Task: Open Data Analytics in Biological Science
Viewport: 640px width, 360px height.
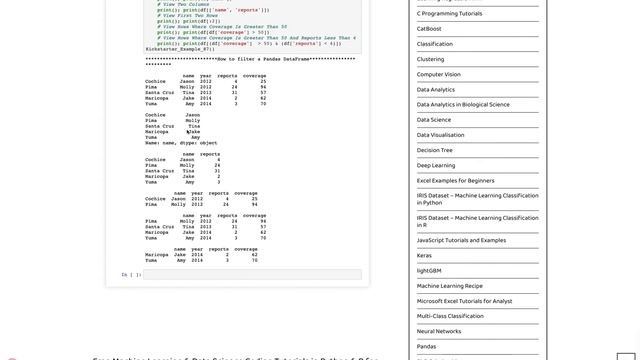Action: 463,104
